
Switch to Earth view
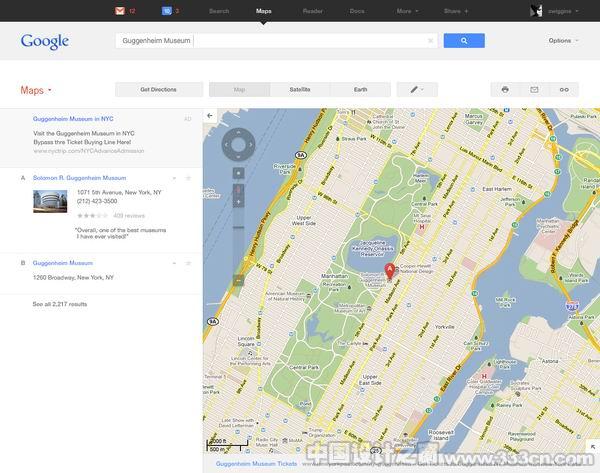click(x=360, y=90)
